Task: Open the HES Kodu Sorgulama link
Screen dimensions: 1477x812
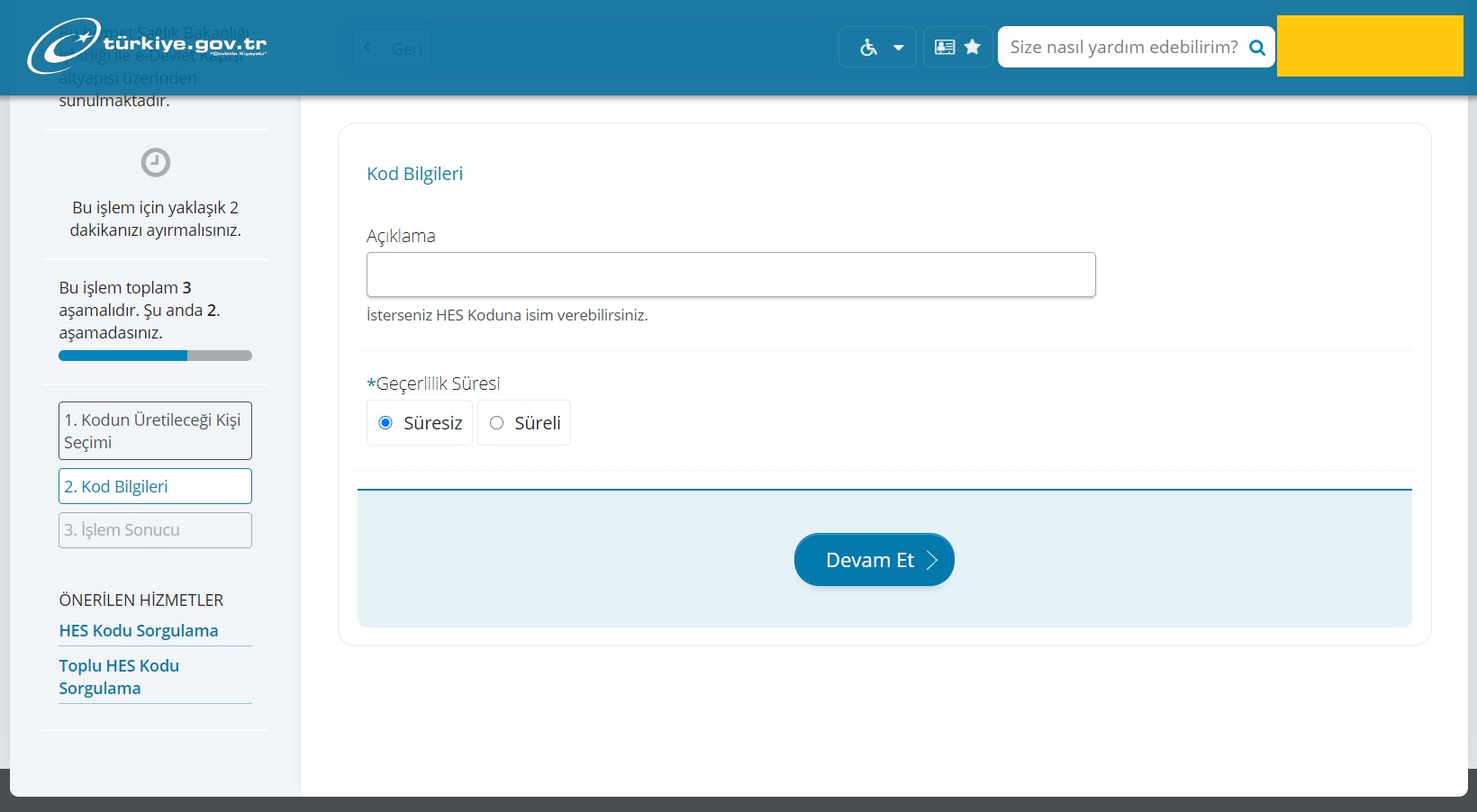Action: (x=139, y=631)
